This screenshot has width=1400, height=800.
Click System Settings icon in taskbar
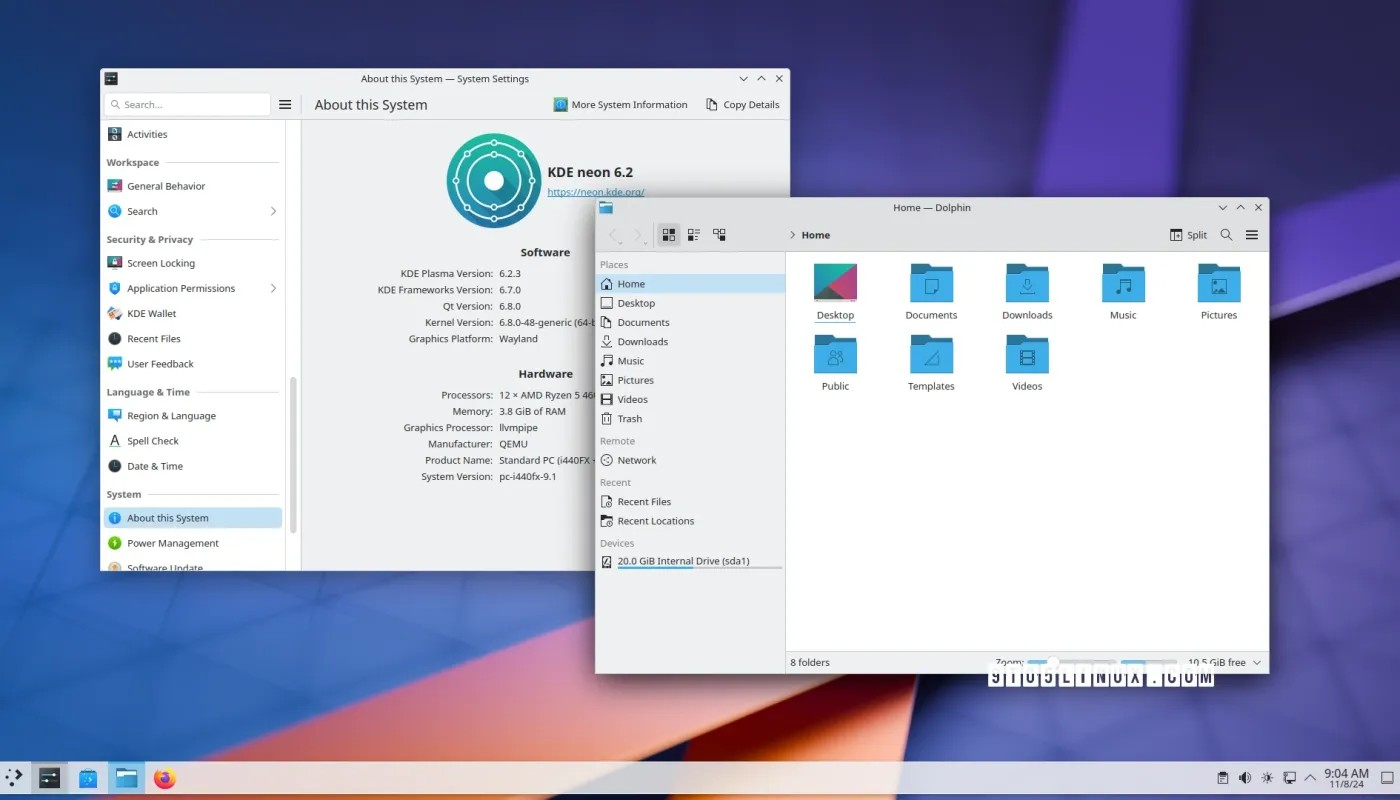49,777
